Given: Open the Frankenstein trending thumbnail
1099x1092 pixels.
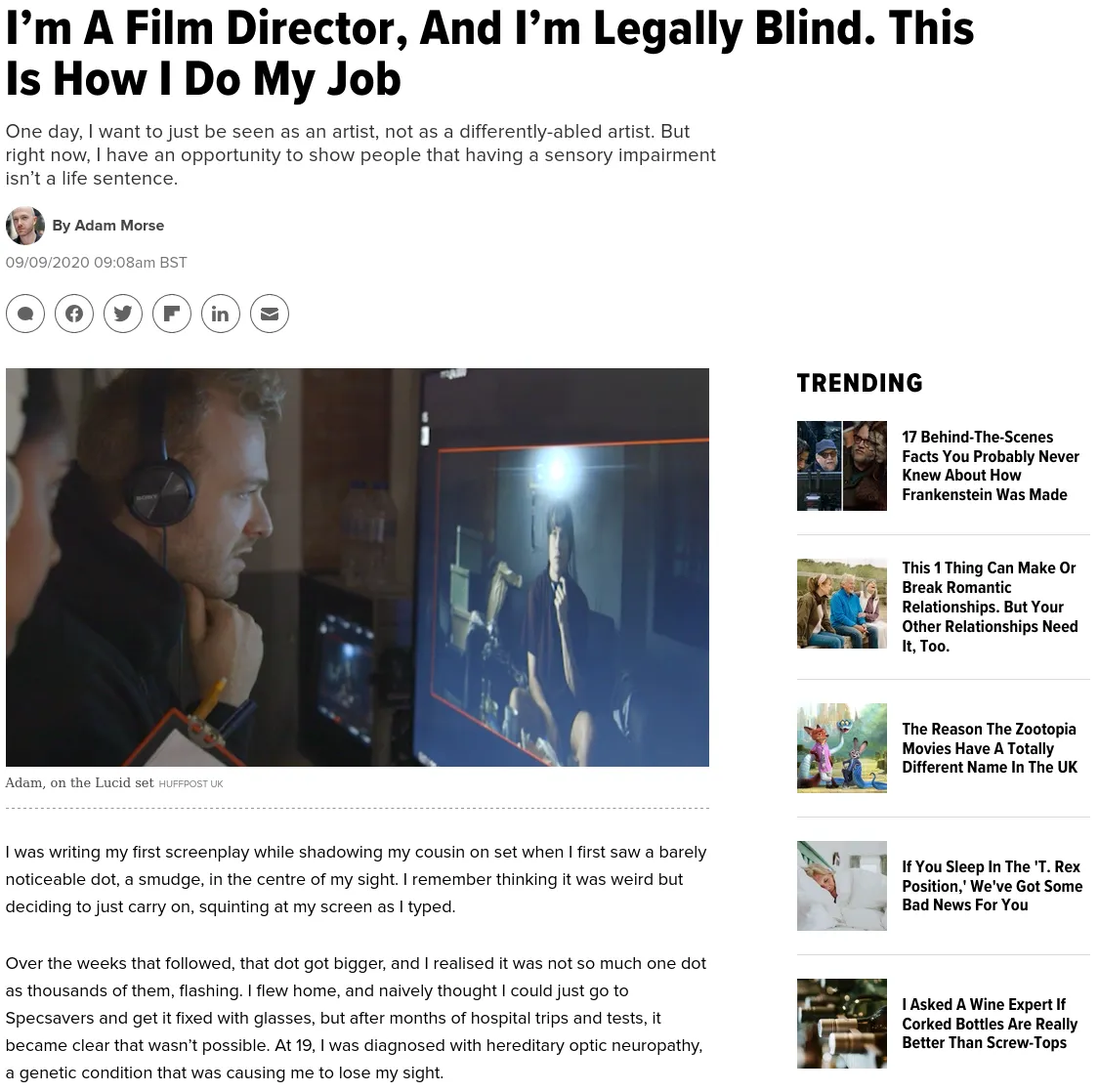Looking at the screenshot, I should point(842,465).
